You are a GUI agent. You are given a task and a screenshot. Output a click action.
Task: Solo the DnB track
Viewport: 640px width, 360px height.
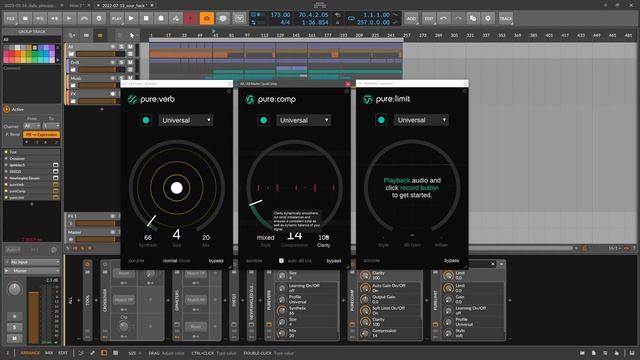tap(121, 62)
